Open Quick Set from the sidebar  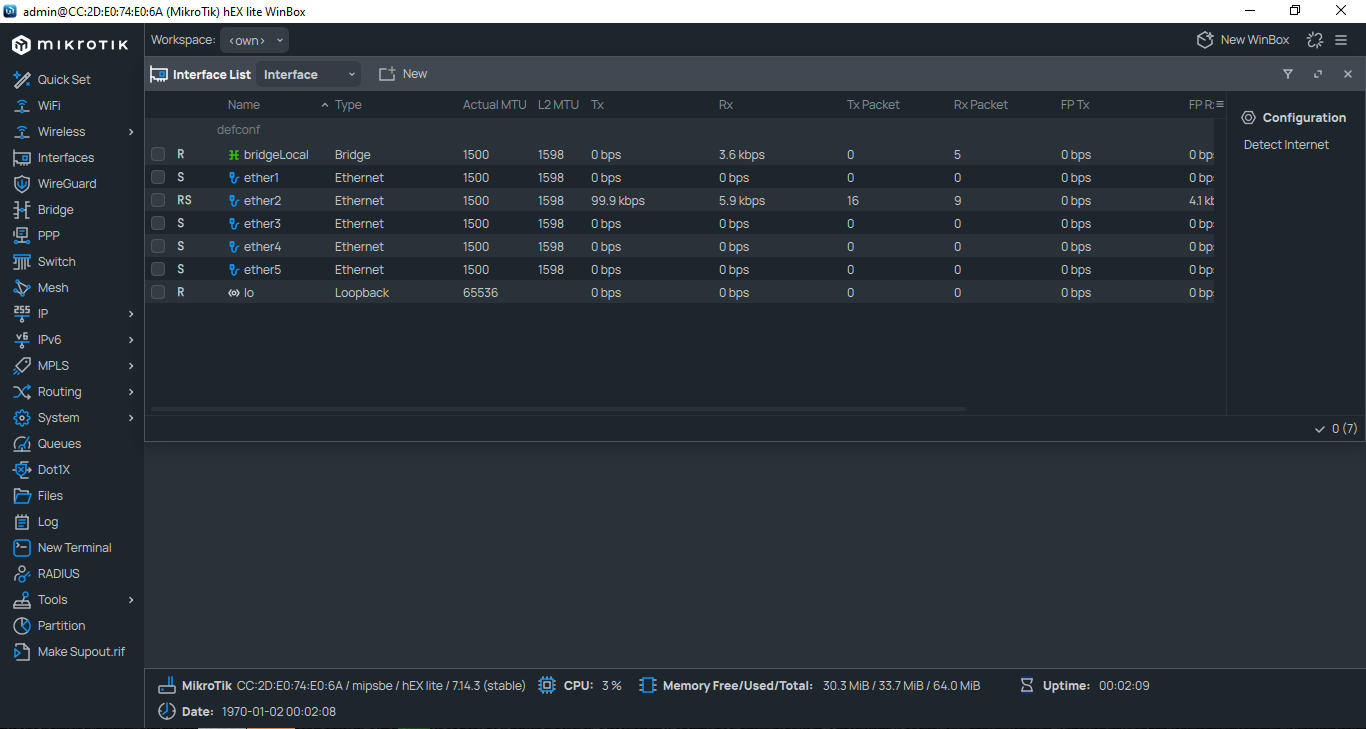click(x=64, y=80)
